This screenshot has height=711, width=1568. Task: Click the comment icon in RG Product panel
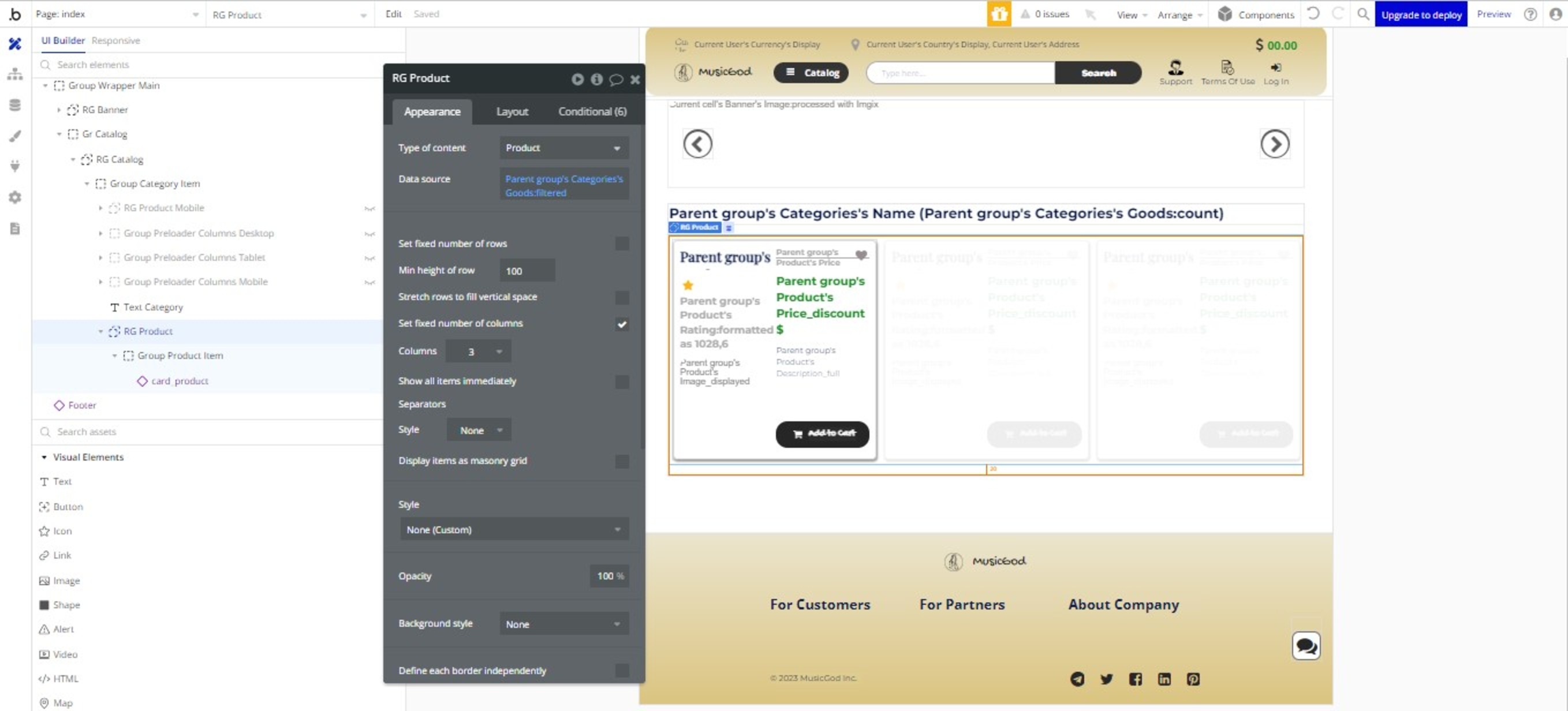[x=616, y=79]
